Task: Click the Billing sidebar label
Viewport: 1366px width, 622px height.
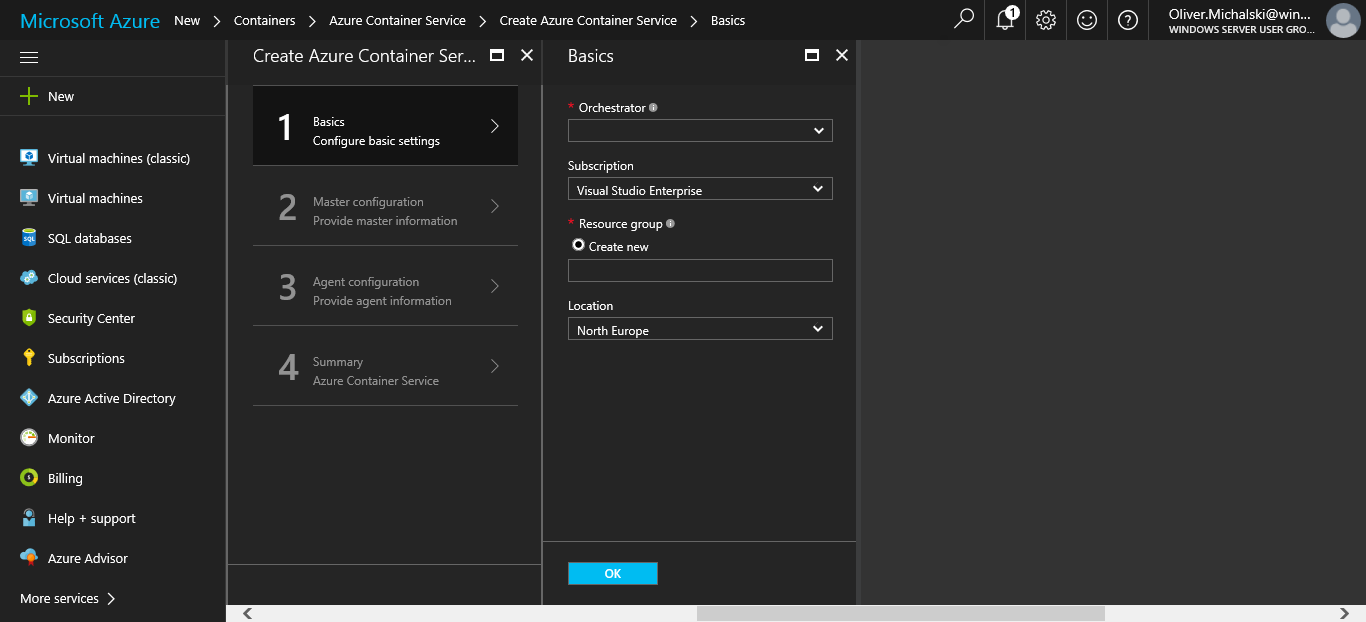Action: (65, 478)
